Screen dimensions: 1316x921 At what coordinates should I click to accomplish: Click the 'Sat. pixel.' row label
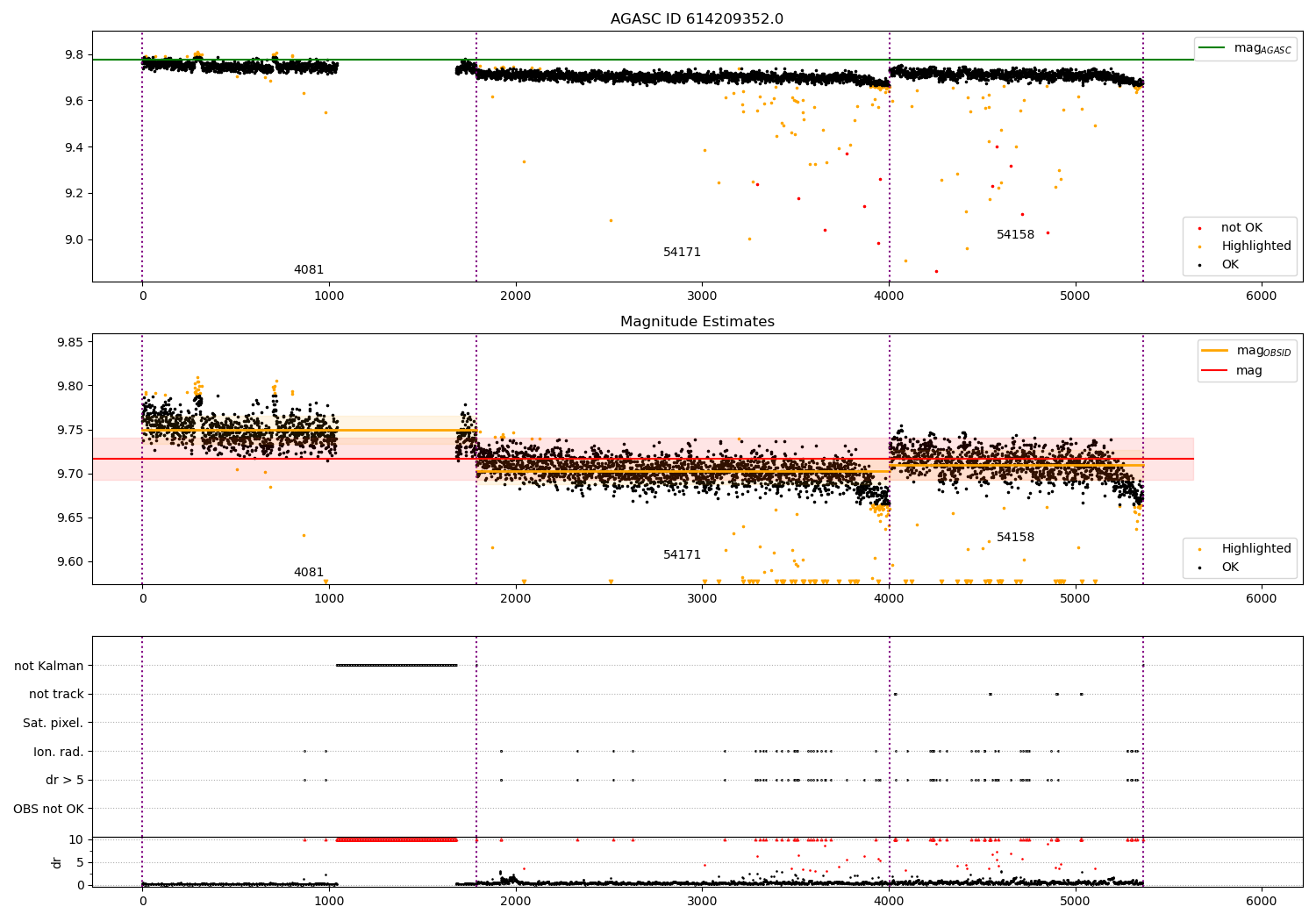coord(54,724)
